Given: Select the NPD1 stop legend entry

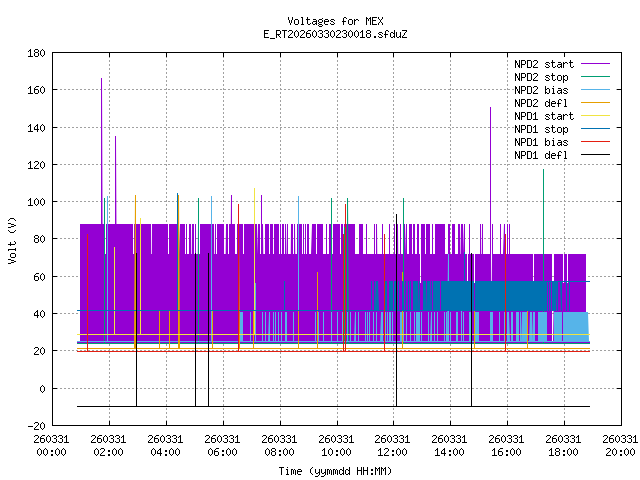Looking at the screenshot, I should pyautogui.click(x=540, y=128).
